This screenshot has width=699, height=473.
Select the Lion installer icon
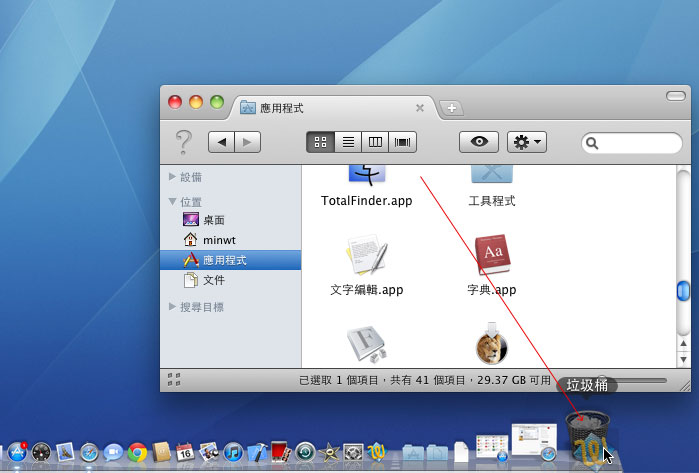492,343
